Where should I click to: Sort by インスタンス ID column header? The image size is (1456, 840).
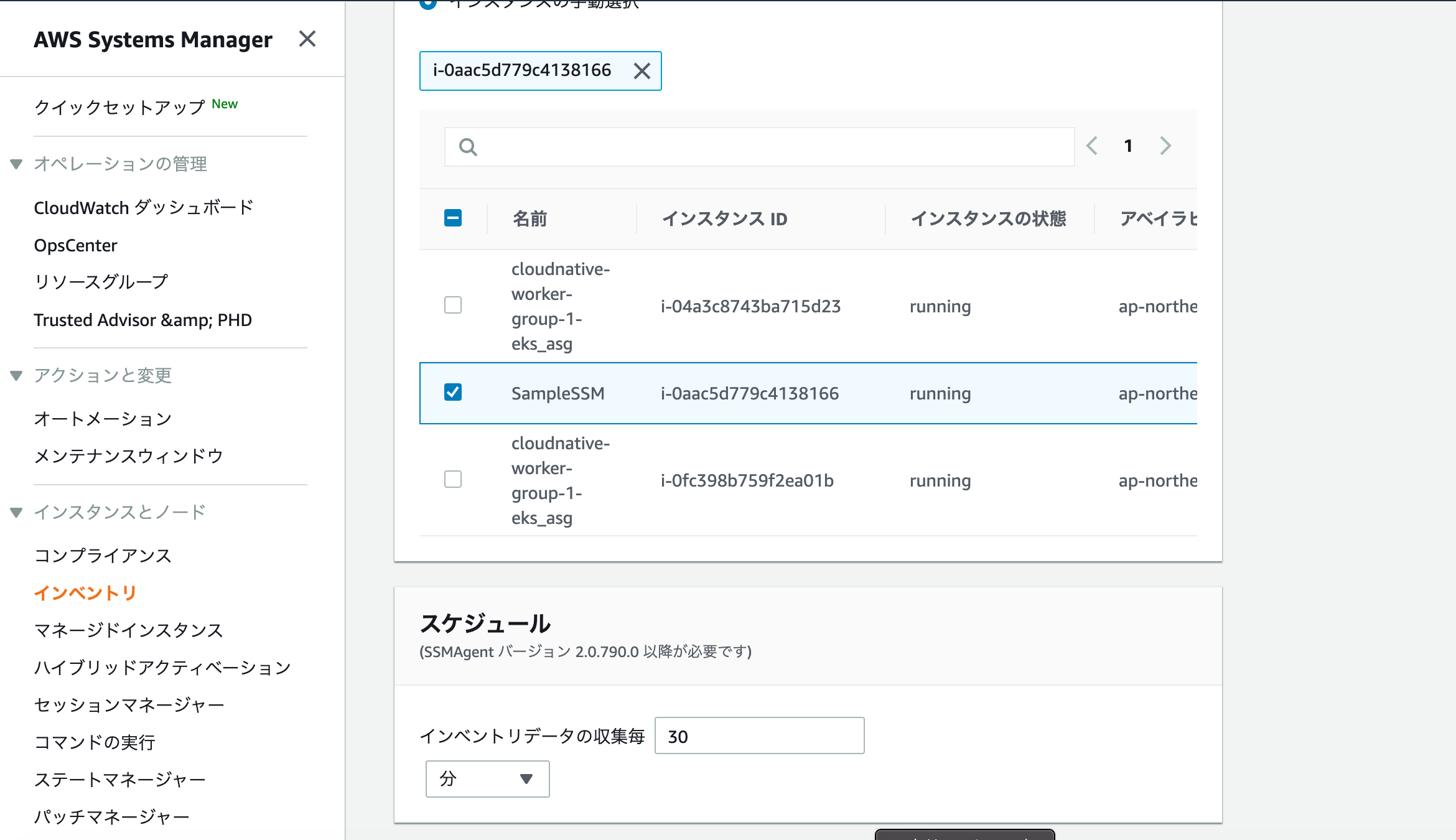pyautogui.click(x=724, y=218)
